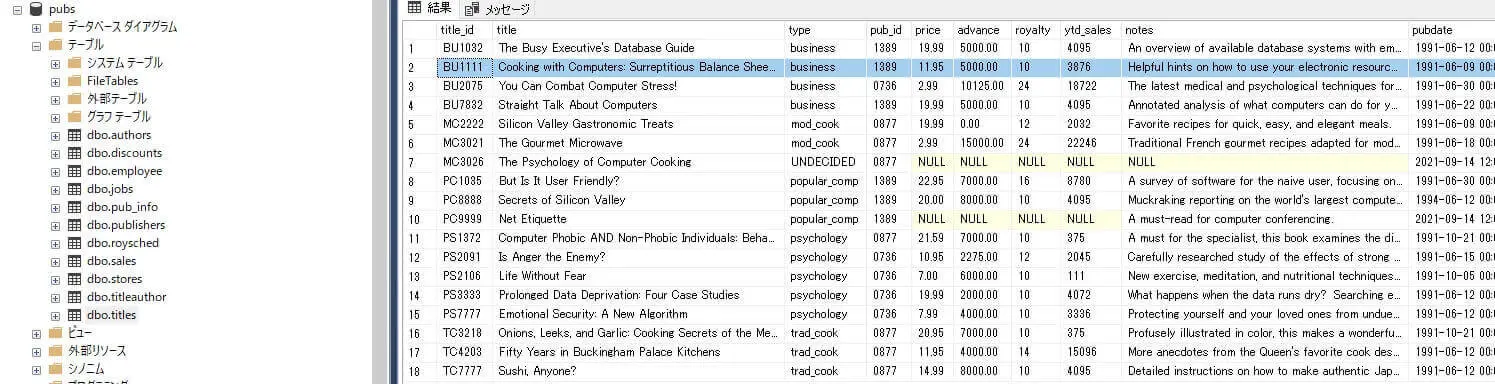Click the price column header
This screenshot has width=1495, height=384.
point(931,30)
